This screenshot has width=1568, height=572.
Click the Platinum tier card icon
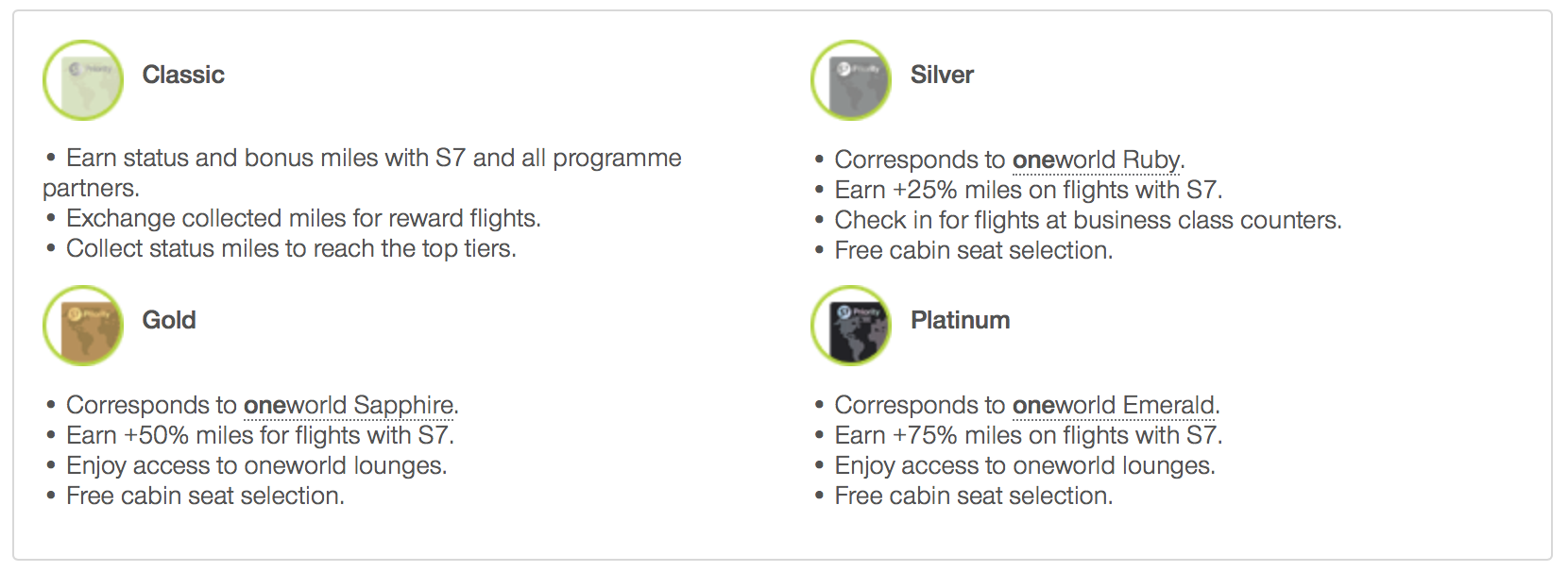pos(851,326)
